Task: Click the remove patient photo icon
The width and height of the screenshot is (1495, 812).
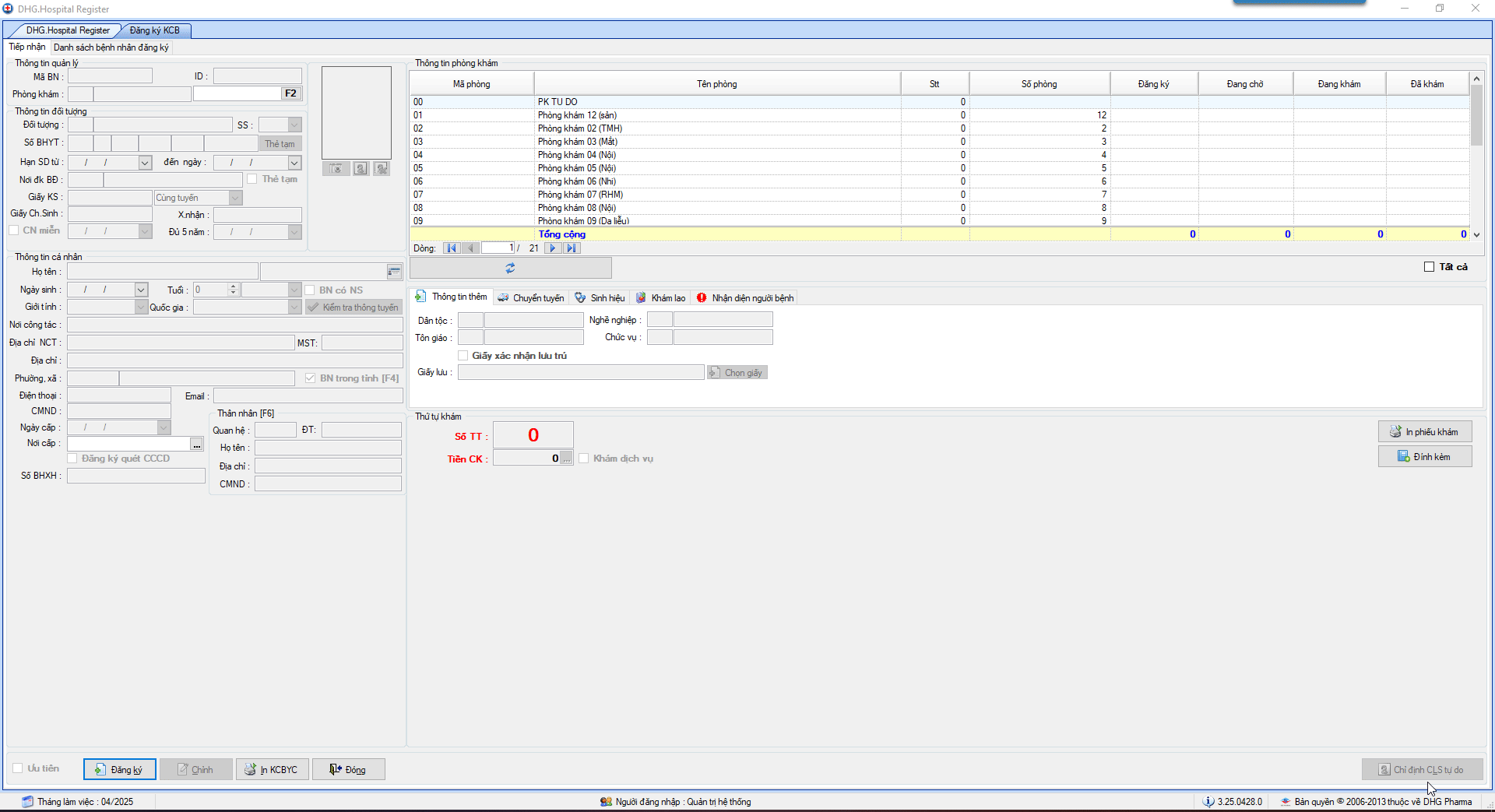Action: [x=381, y=168]
